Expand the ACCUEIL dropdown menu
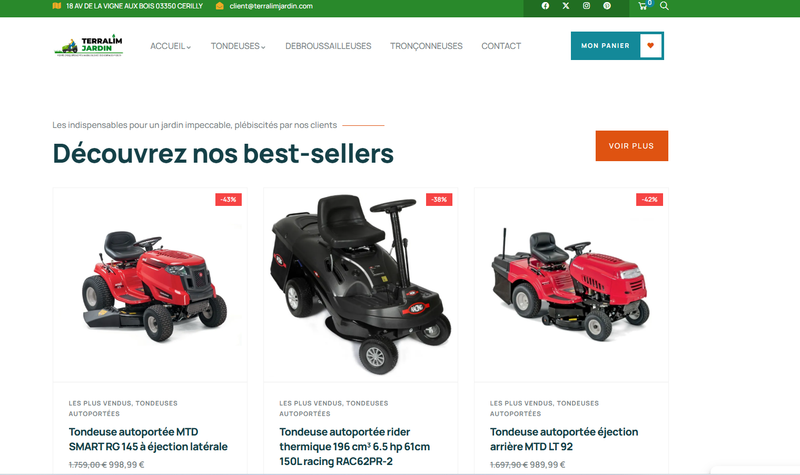The image size is (800, 475). (x=170, y=46)
